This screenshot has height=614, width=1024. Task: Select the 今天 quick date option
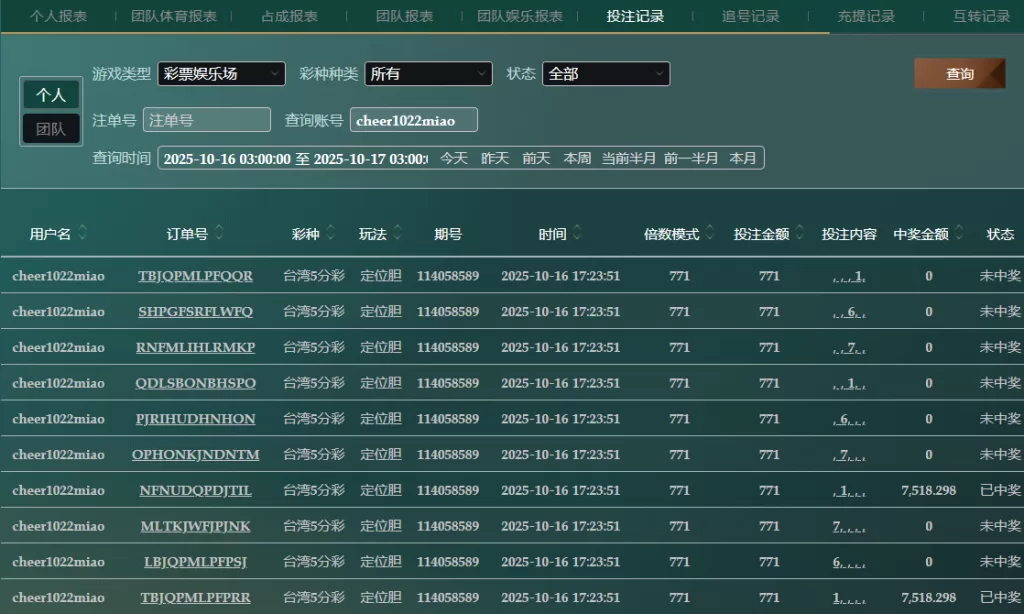tap(454, 158)
